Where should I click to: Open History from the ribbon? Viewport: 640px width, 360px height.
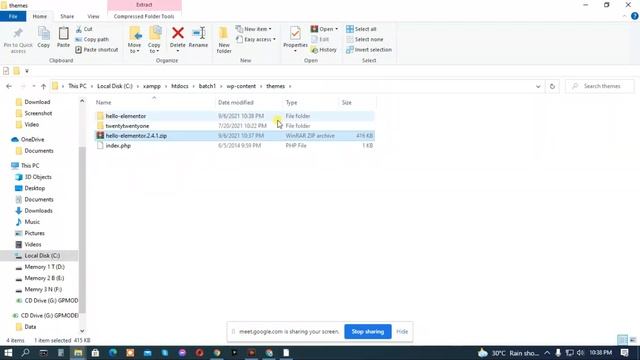[x=324, y=49]
